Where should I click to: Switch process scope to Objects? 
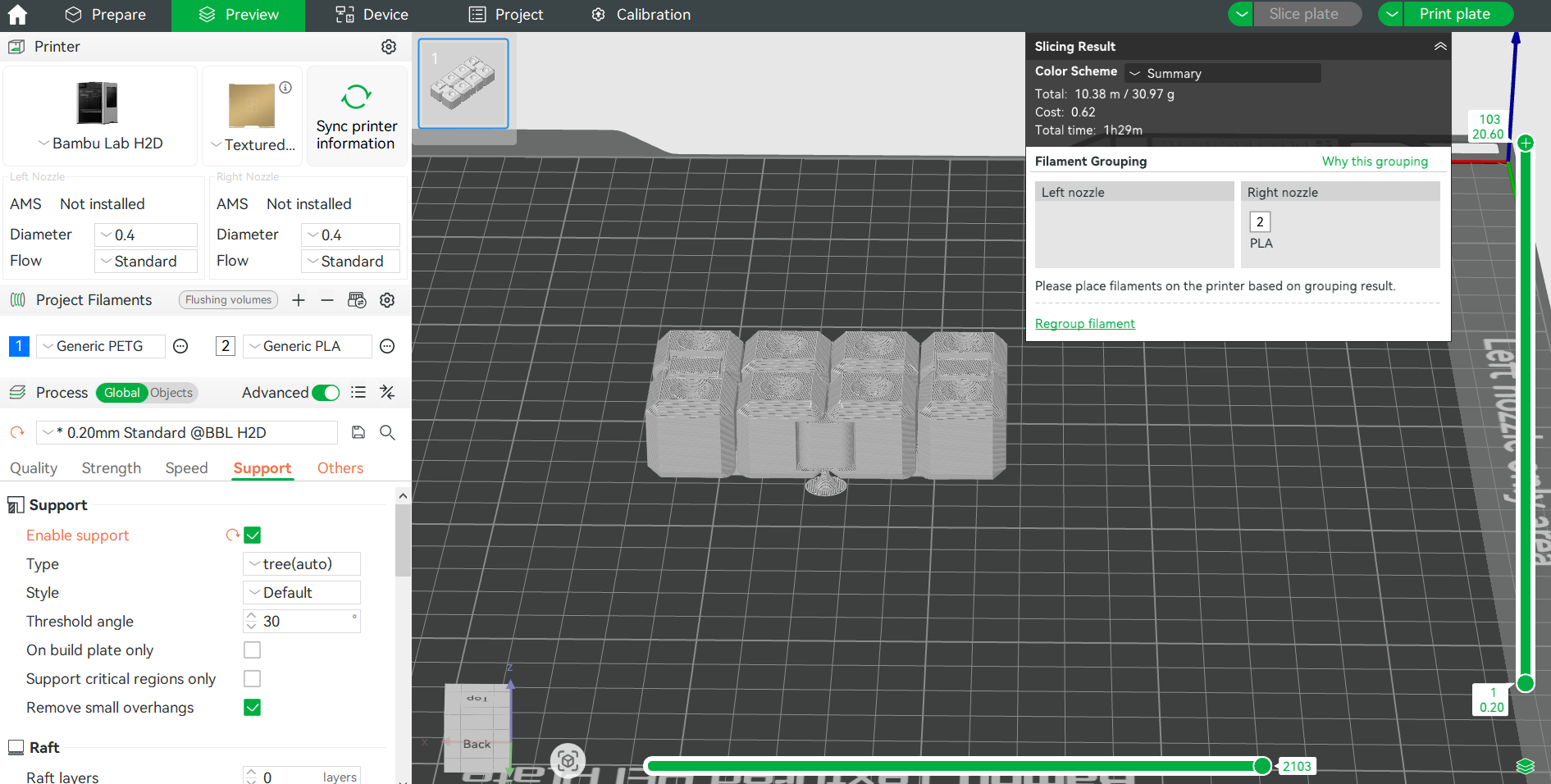pos(171,393)
